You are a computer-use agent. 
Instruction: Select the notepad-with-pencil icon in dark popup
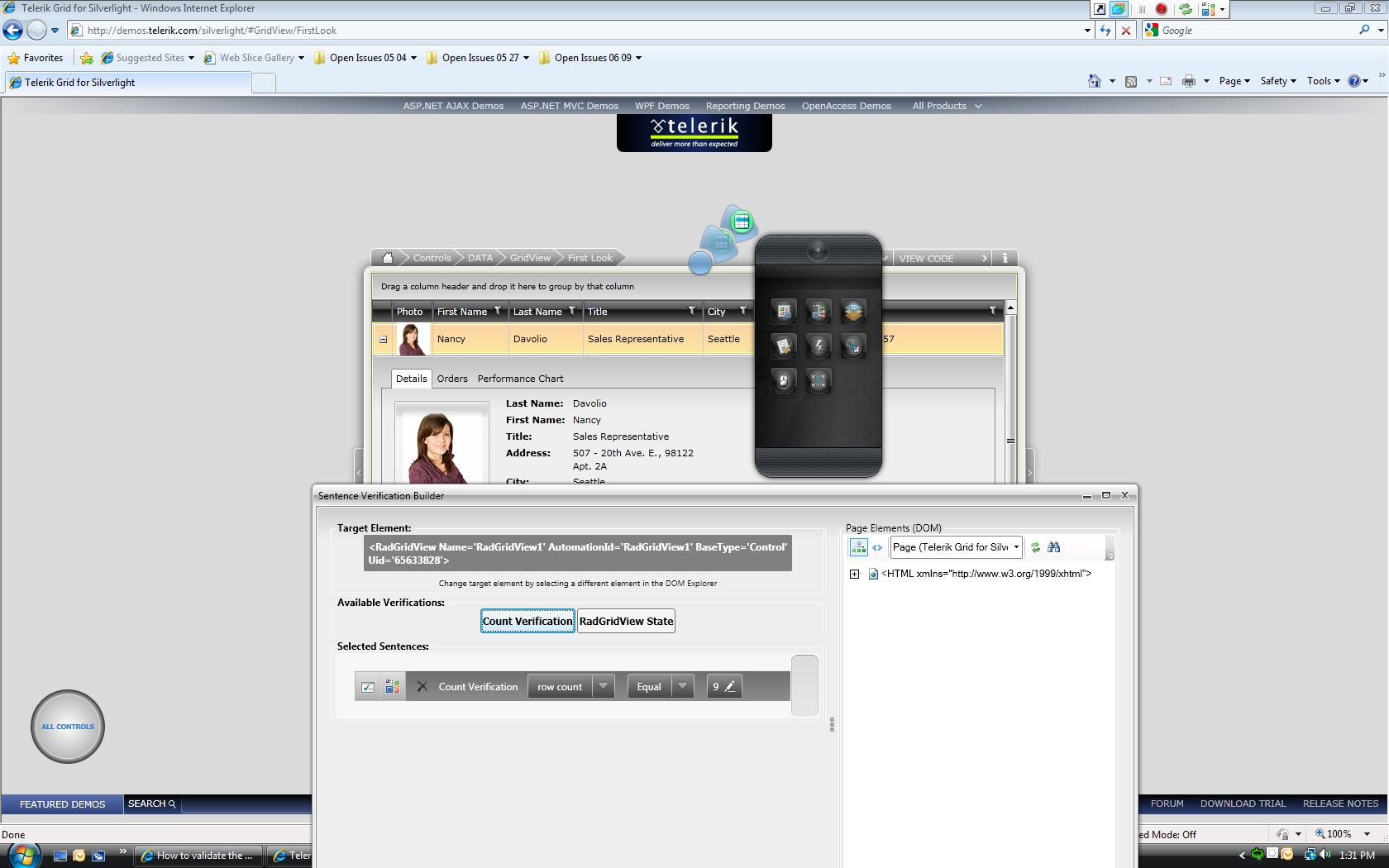(784, 346)
